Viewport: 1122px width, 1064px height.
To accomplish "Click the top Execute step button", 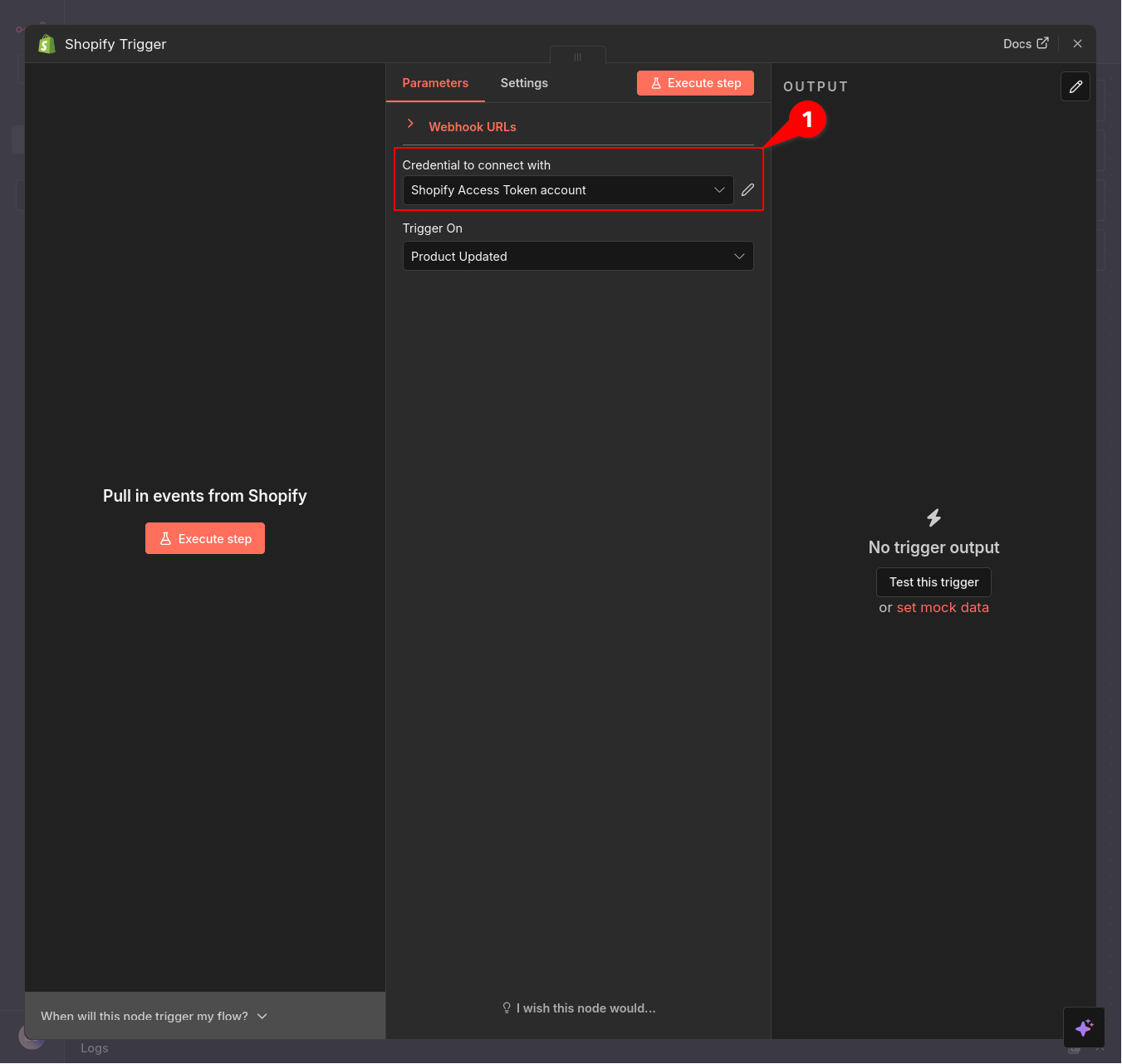I will tap(695, 83).
